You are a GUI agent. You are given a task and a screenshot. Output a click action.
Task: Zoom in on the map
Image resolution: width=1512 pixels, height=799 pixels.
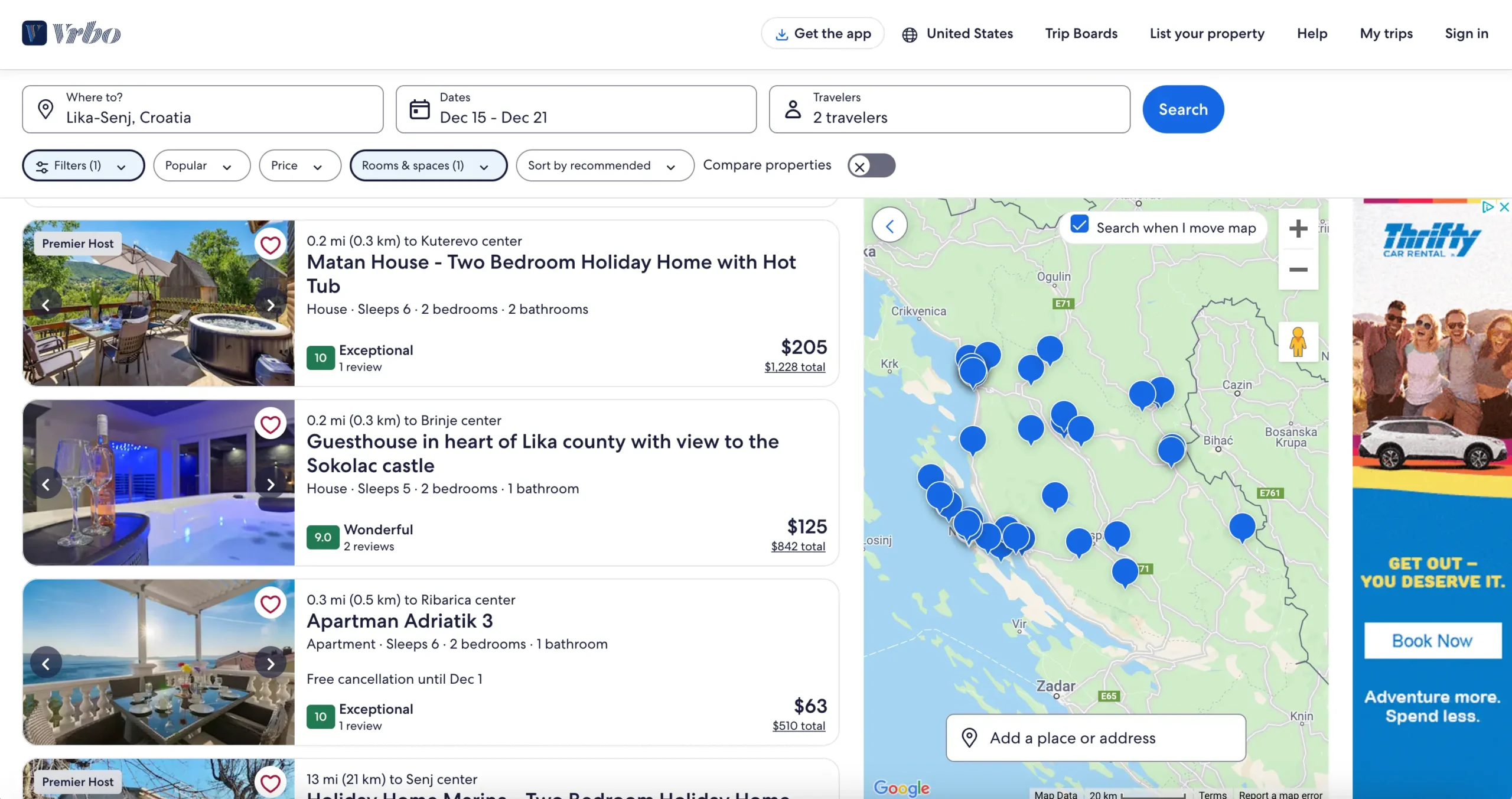[x=1298, y=229]
